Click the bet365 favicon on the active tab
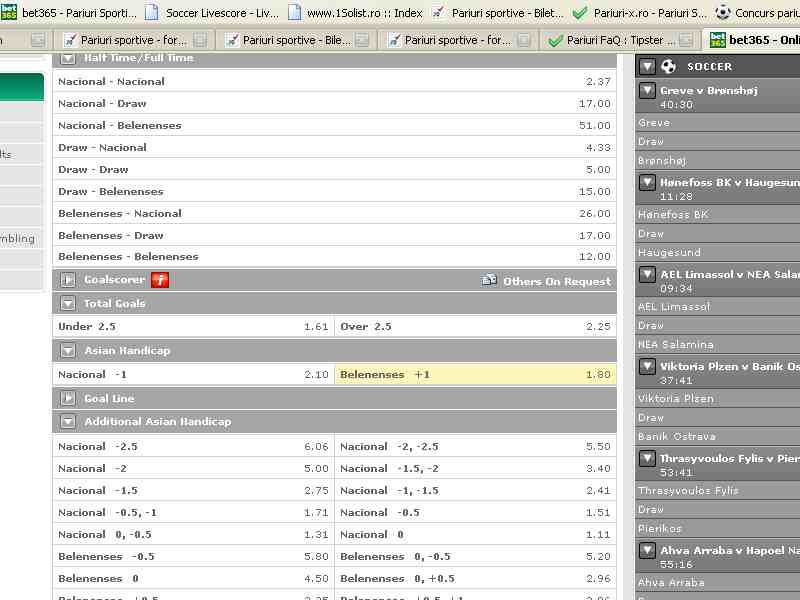 [718, 40]
